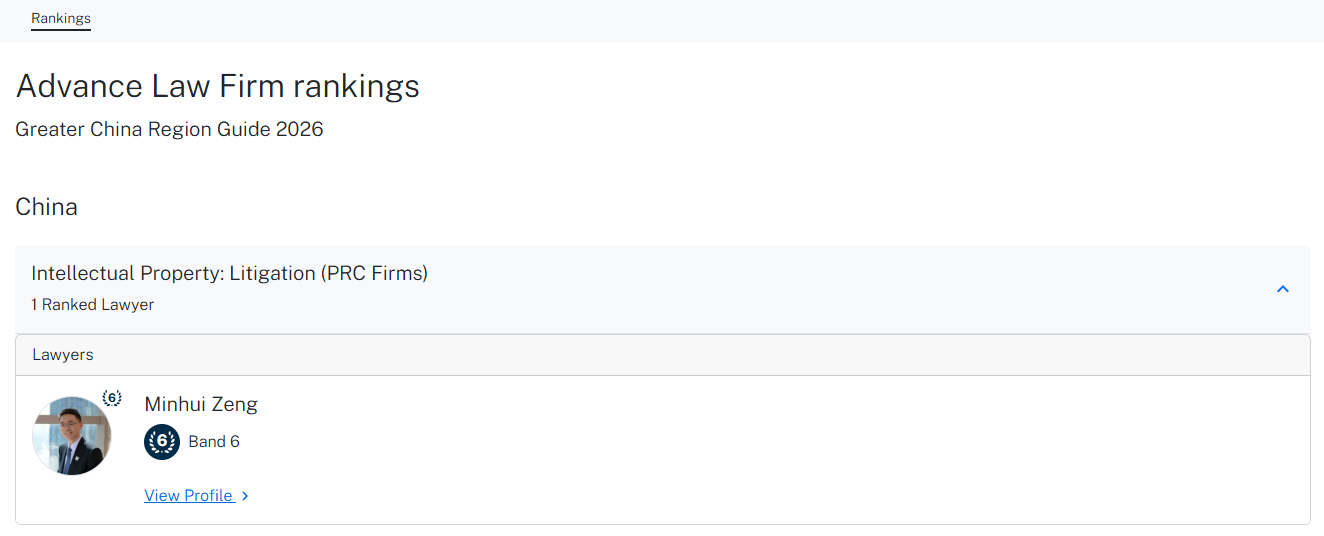
Task: Follow the View Profile link
Action: pyautogui.click(x=188, y=496)
